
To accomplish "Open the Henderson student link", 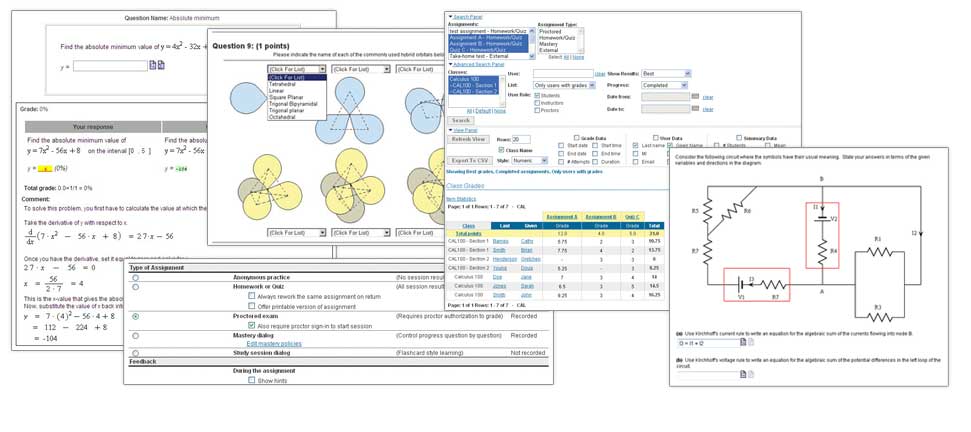I will point(505,259).
